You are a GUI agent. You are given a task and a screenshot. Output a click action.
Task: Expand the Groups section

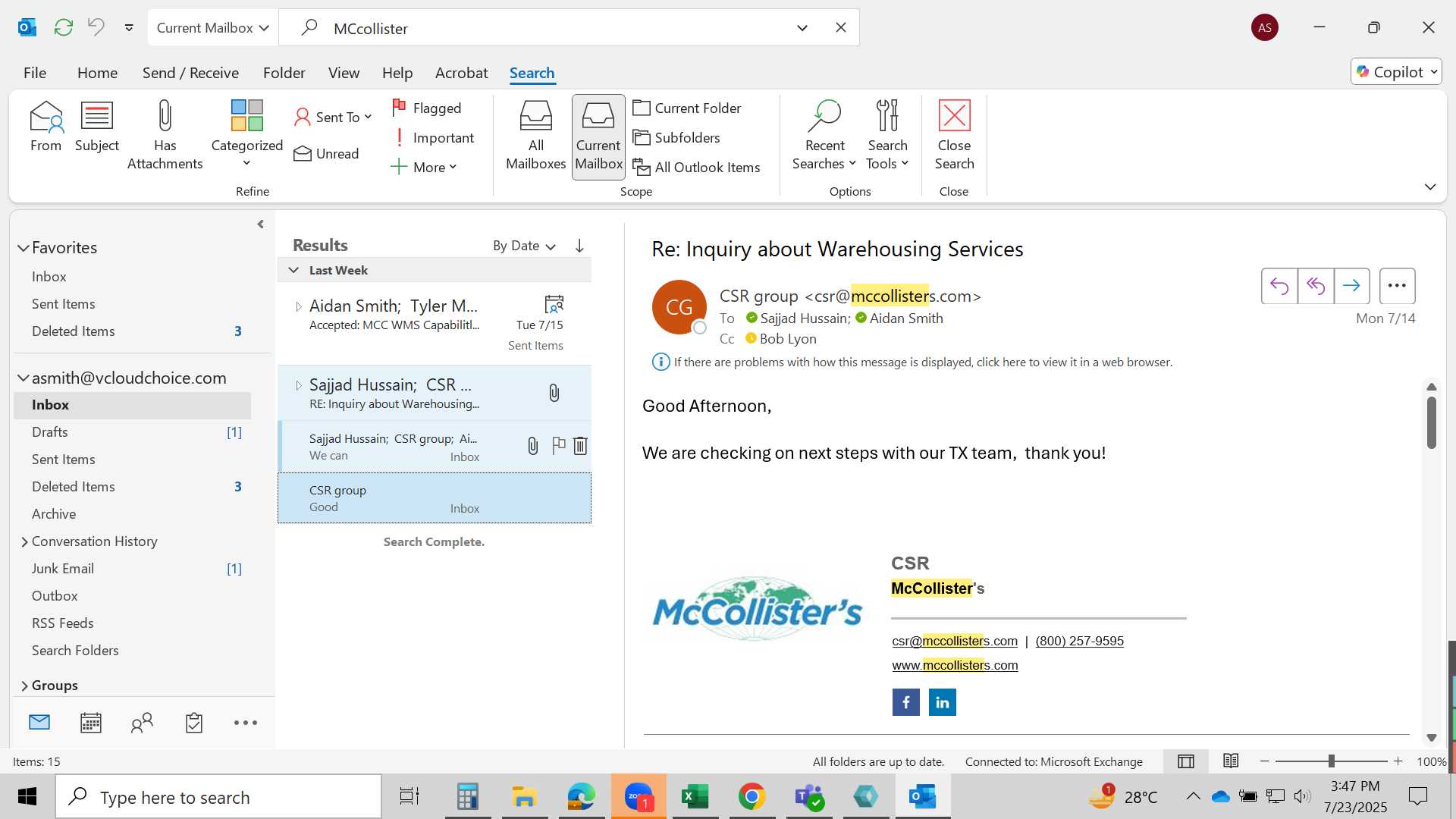[24, 686]
